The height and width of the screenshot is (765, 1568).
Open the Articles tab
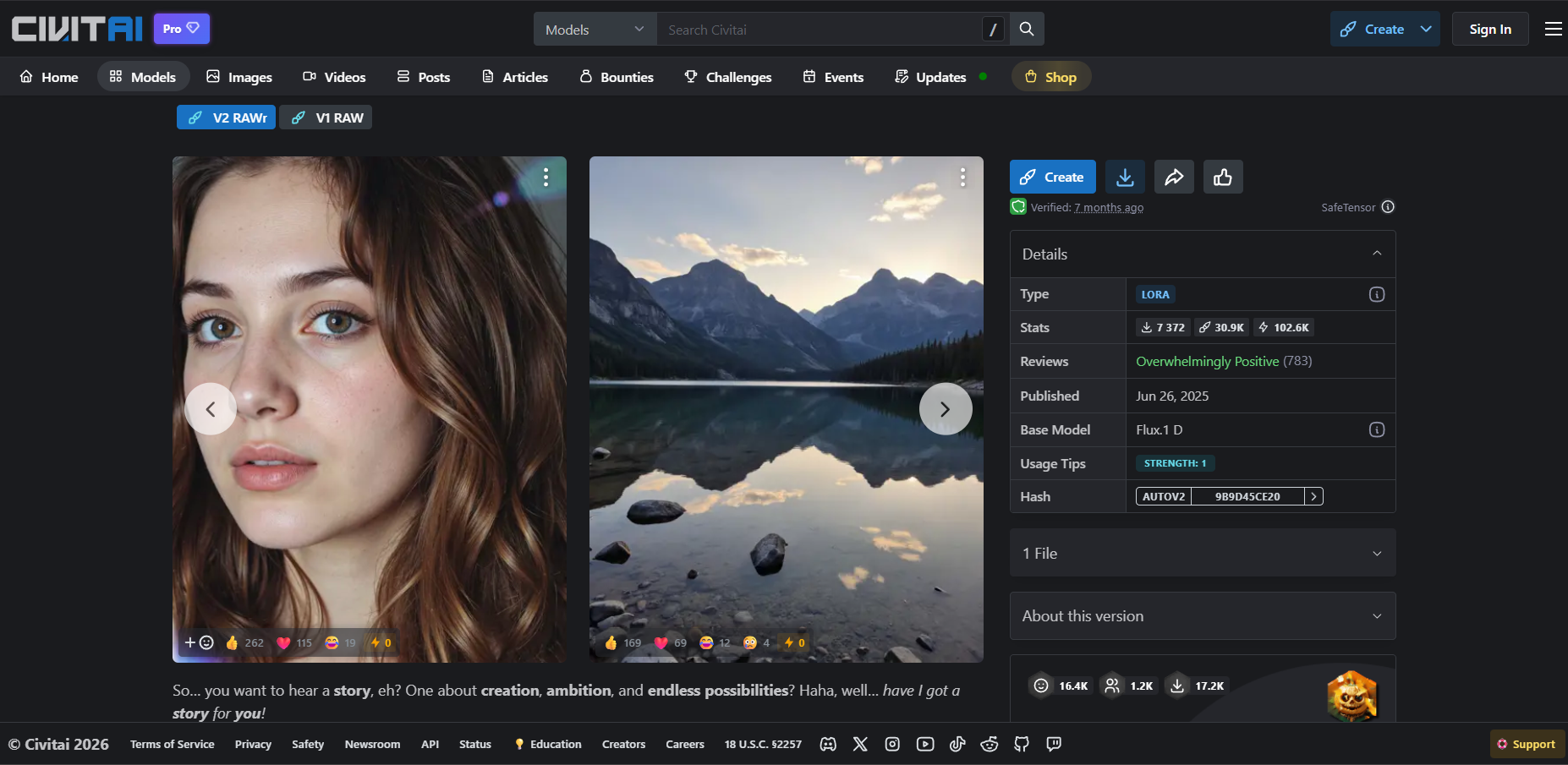click(515, 77)
